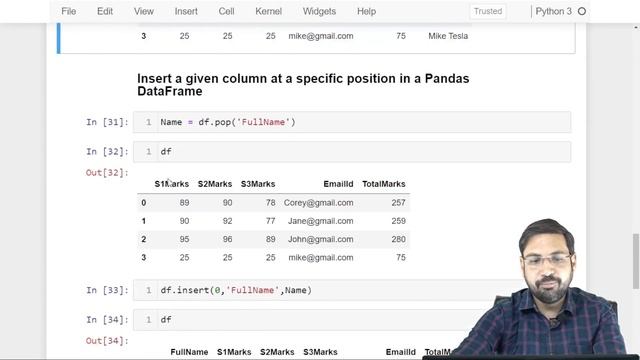Click the FullName column header in Out[34]

tap(189, 352)
